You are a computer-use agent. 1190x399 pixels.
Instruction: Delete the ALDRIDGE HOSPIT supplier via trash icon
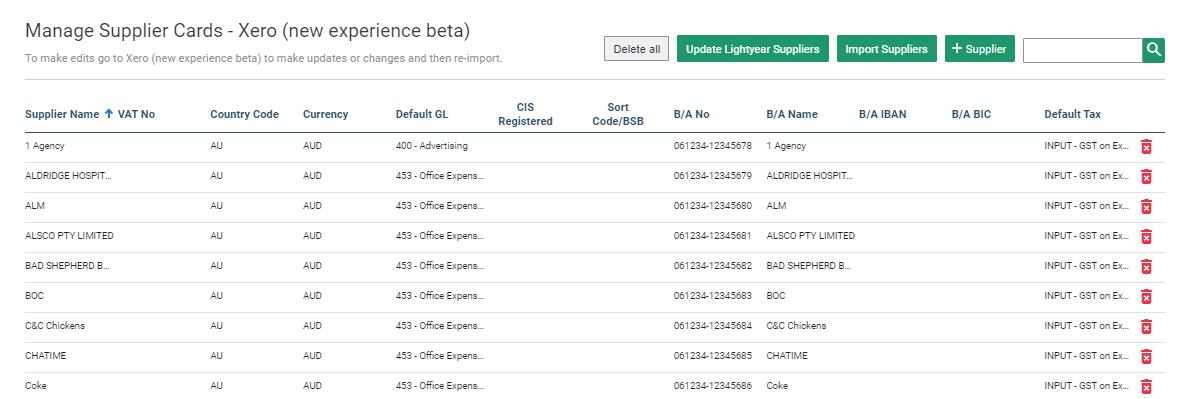click(x=1146, y=176)
